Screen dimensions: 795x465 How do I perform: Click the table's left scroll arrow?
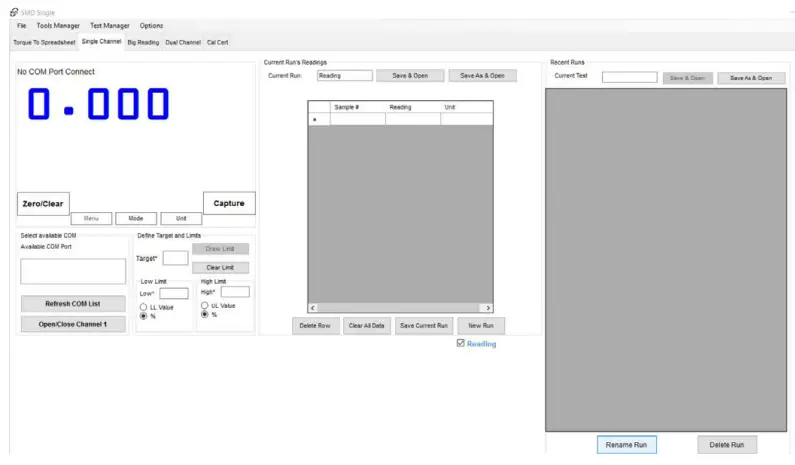(313, 308)
